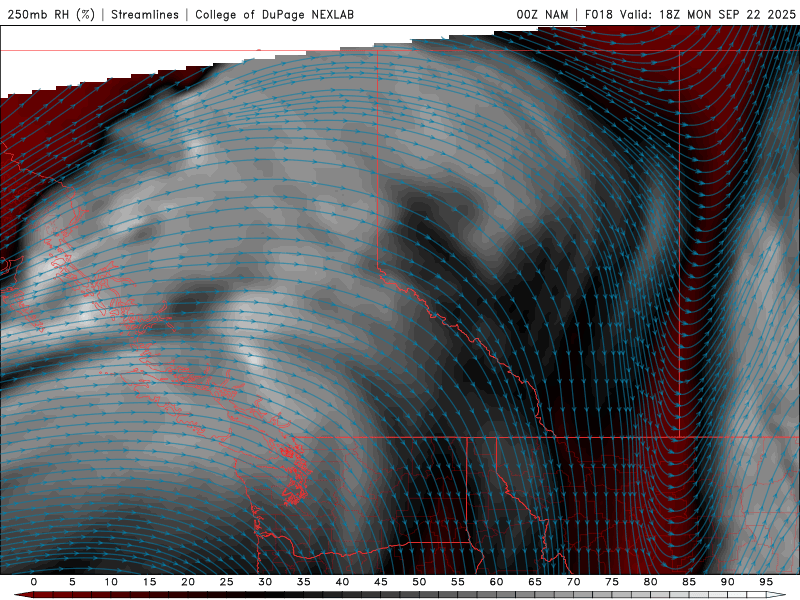Click the colorbar label "45"
800x600 pixels.
point(381,582)
